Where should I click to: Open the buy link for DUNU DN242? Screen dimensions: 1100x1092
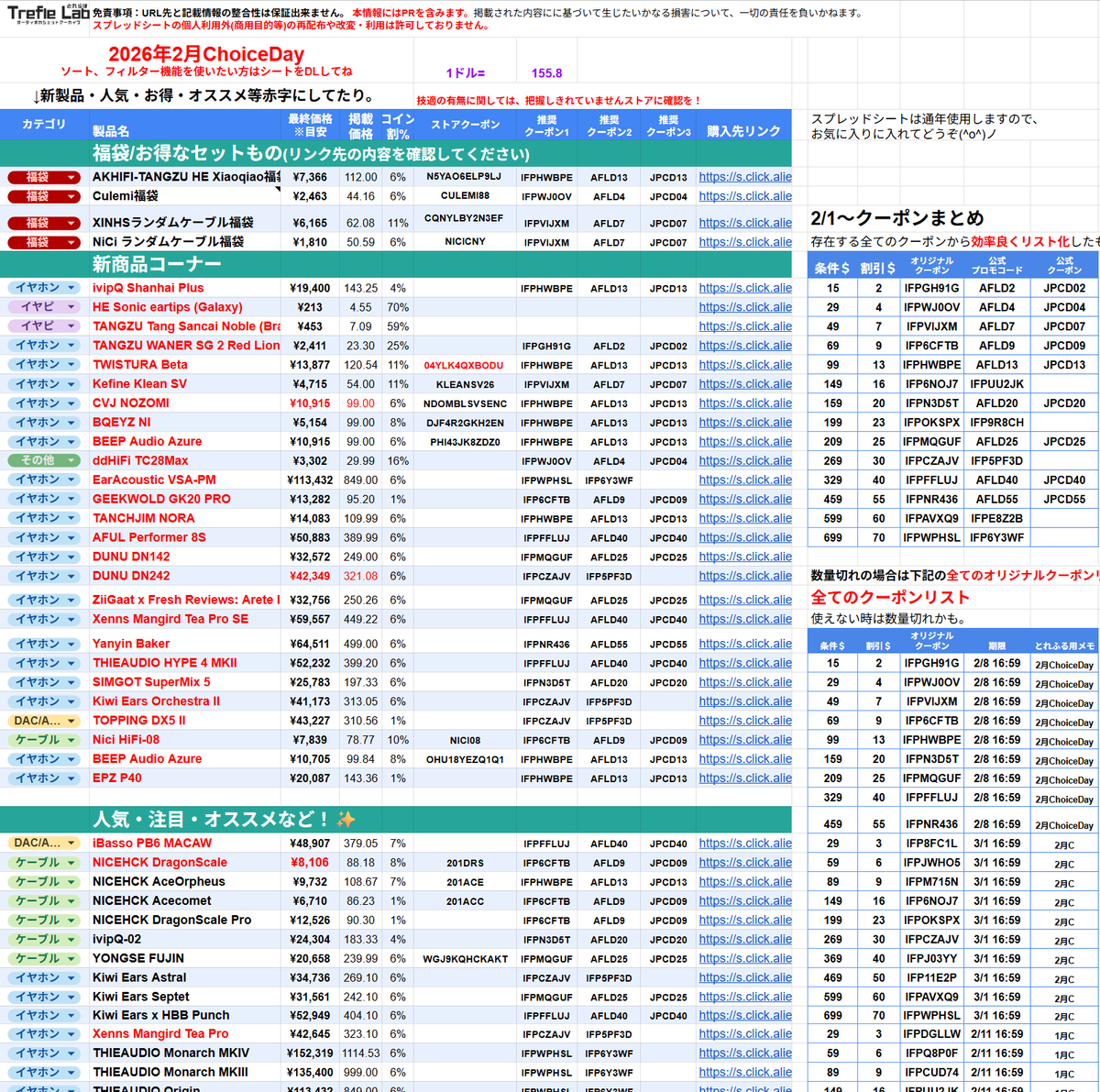745,576
